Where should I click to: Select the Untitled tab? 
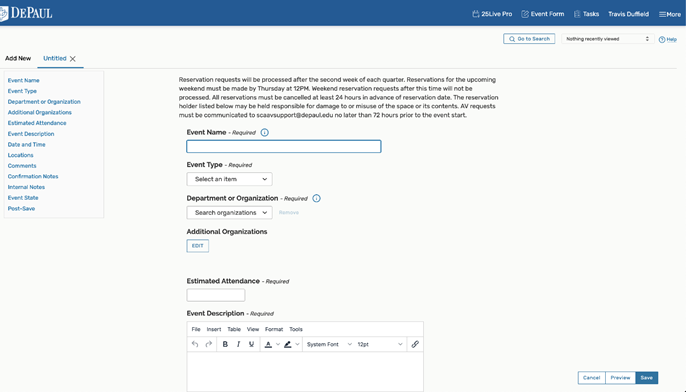(55, 58)
